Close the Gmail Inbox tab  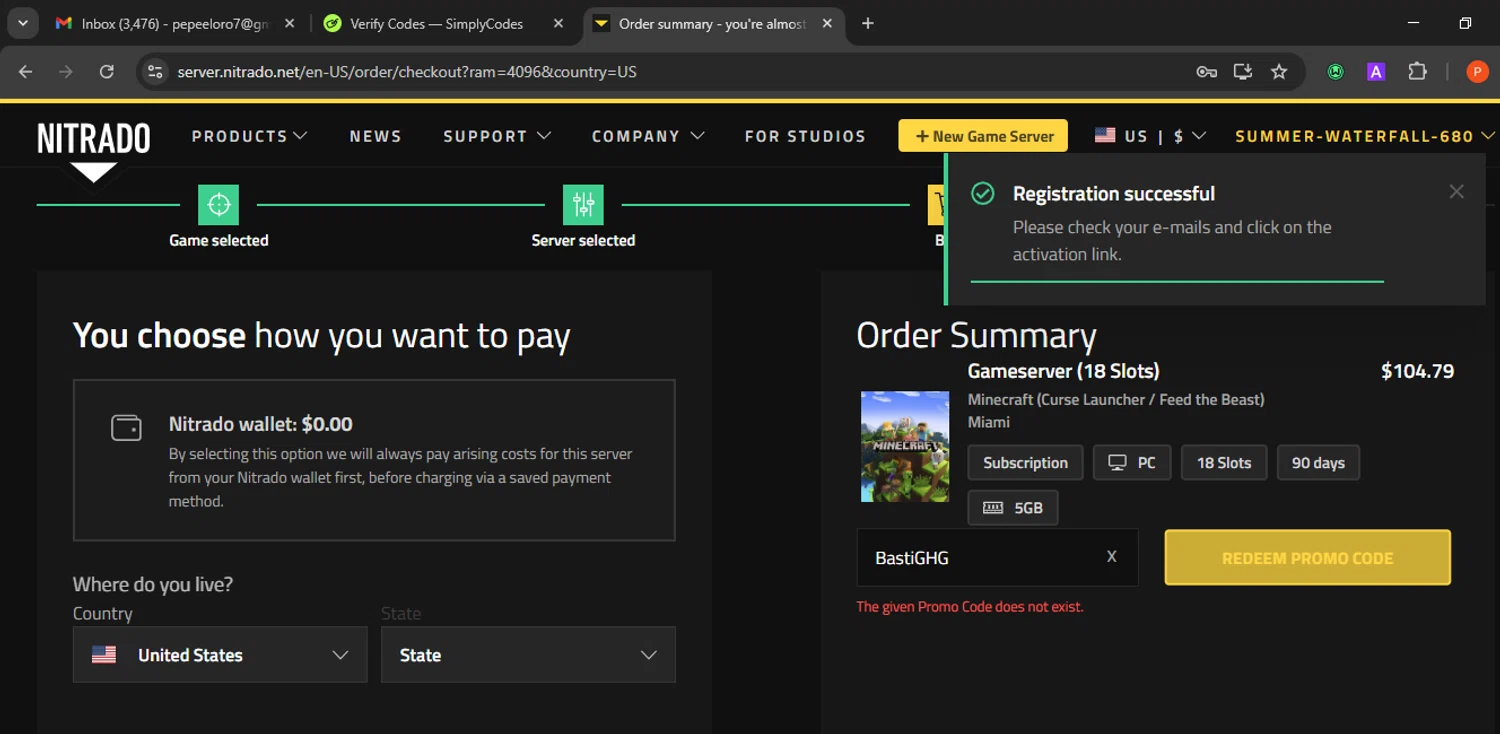pos(289,23)
